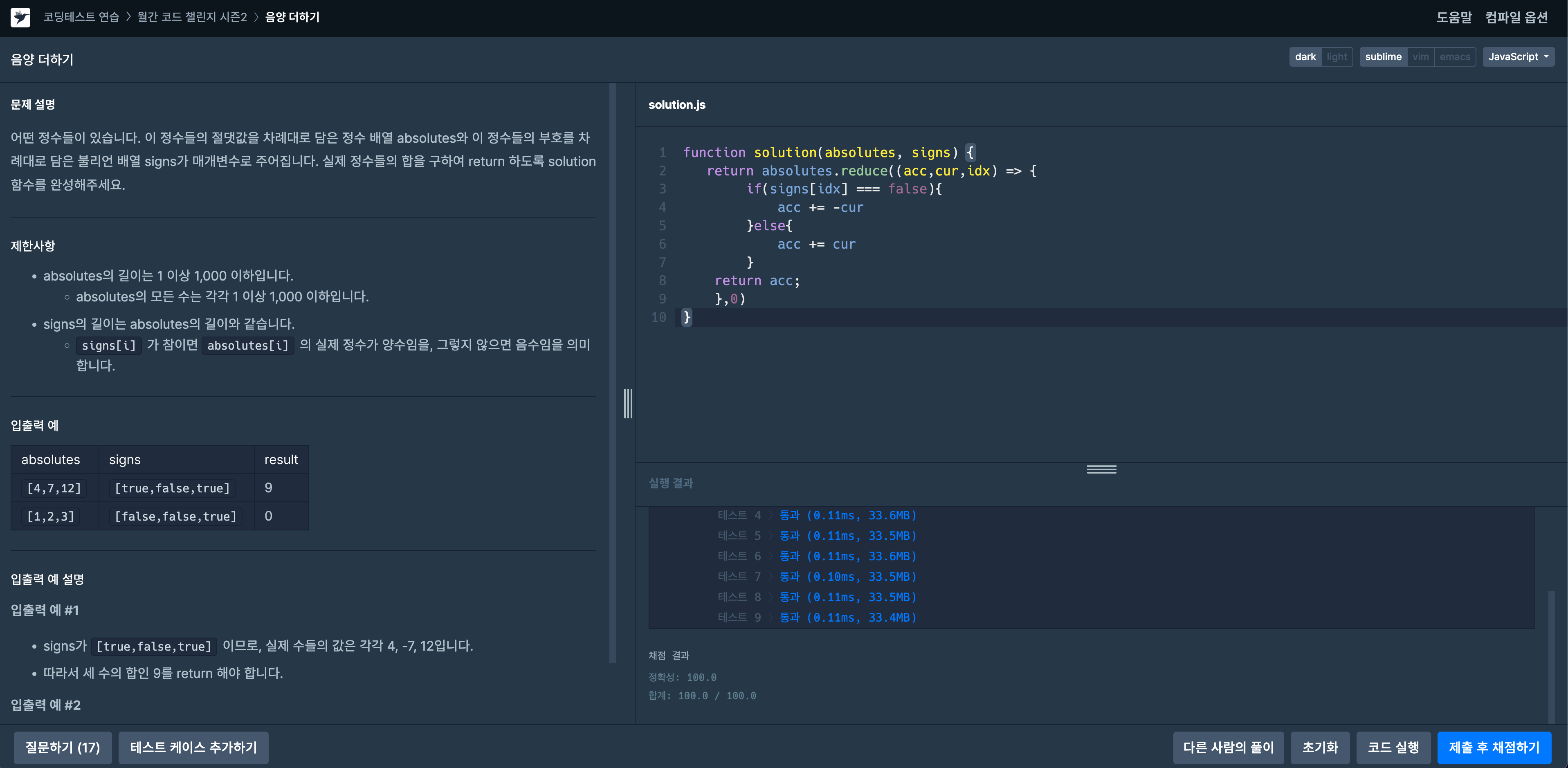Go to 월간 코드 챌린지 시즌2 breadcrumb

click(x=192, y=17)
